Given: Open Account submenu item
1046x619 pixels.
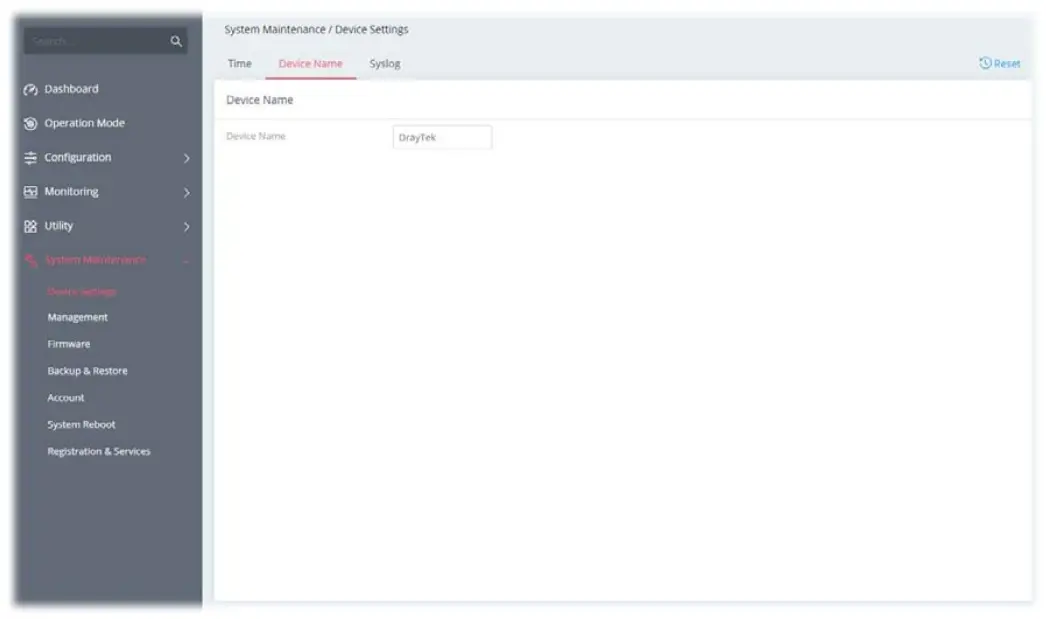Looking at the screenshot, I should [66, 398].
